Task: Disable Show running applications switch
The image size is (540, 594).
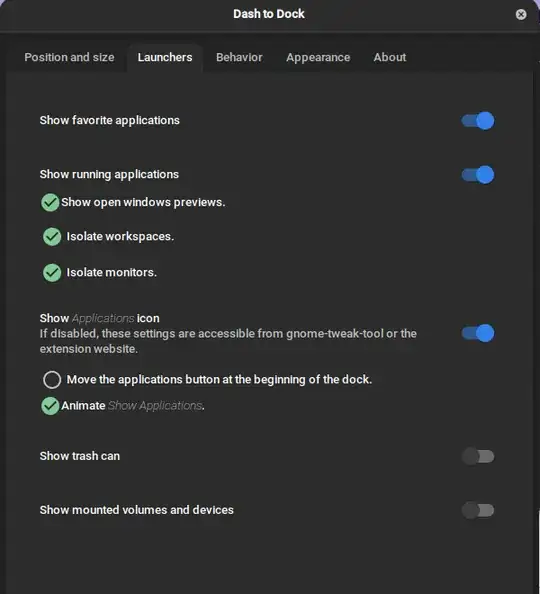Action: (478, 175)
